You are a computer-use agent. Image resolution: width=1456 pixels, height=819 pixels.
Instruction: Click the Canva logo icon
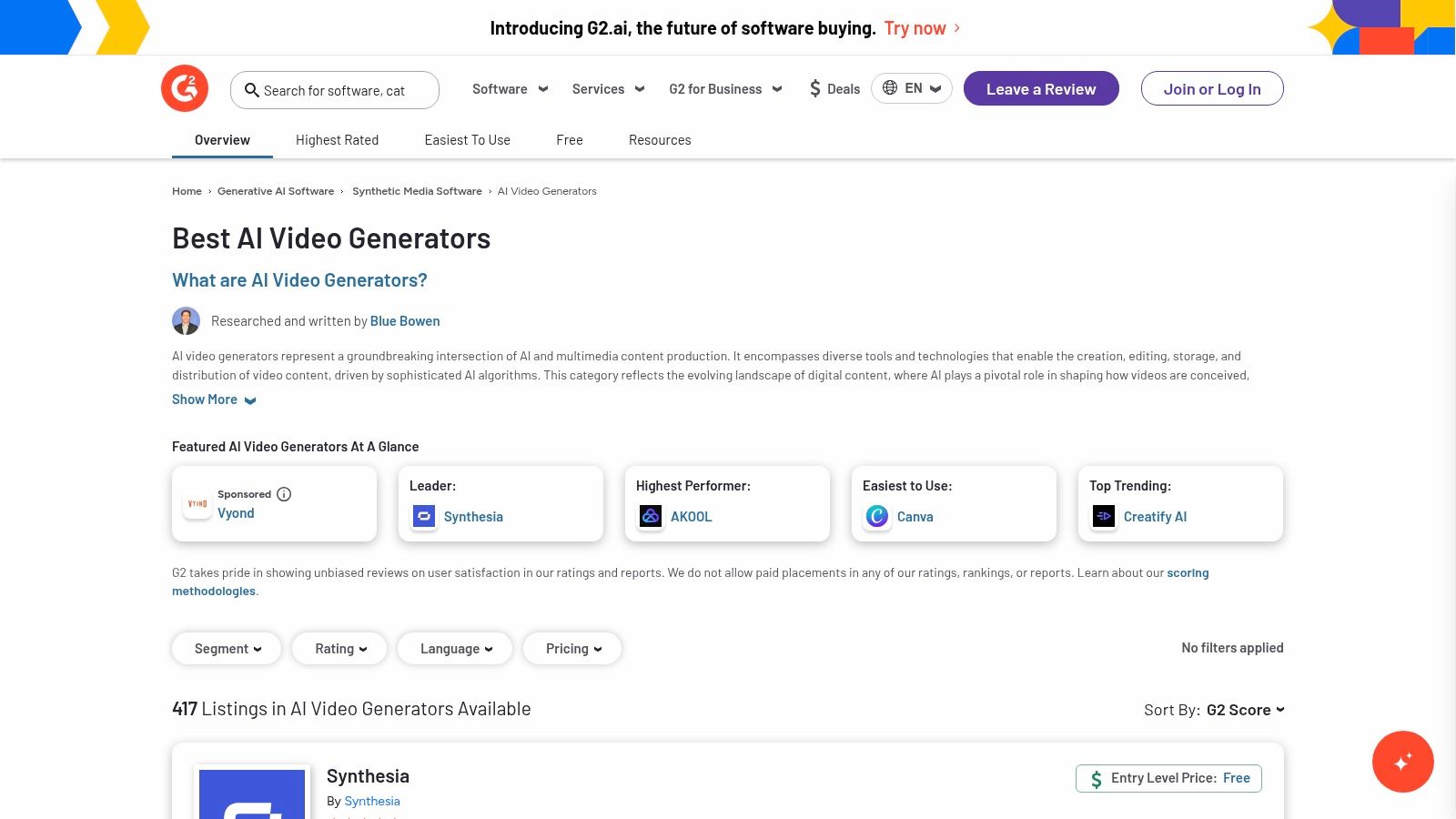point(876,516)
